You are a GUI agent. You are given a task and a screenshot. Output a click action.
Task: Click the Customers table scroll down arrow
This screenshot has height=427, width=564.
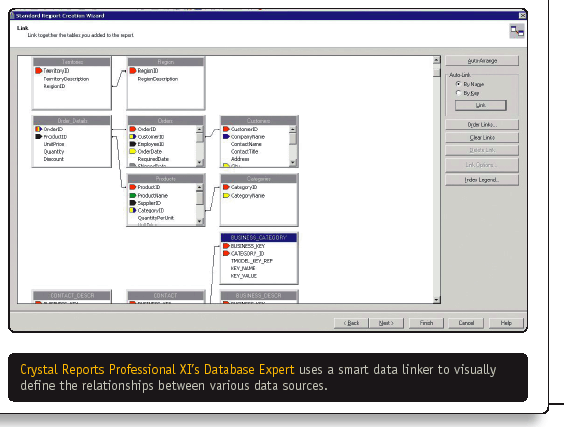pyautogui.click(x=293, y=163)
